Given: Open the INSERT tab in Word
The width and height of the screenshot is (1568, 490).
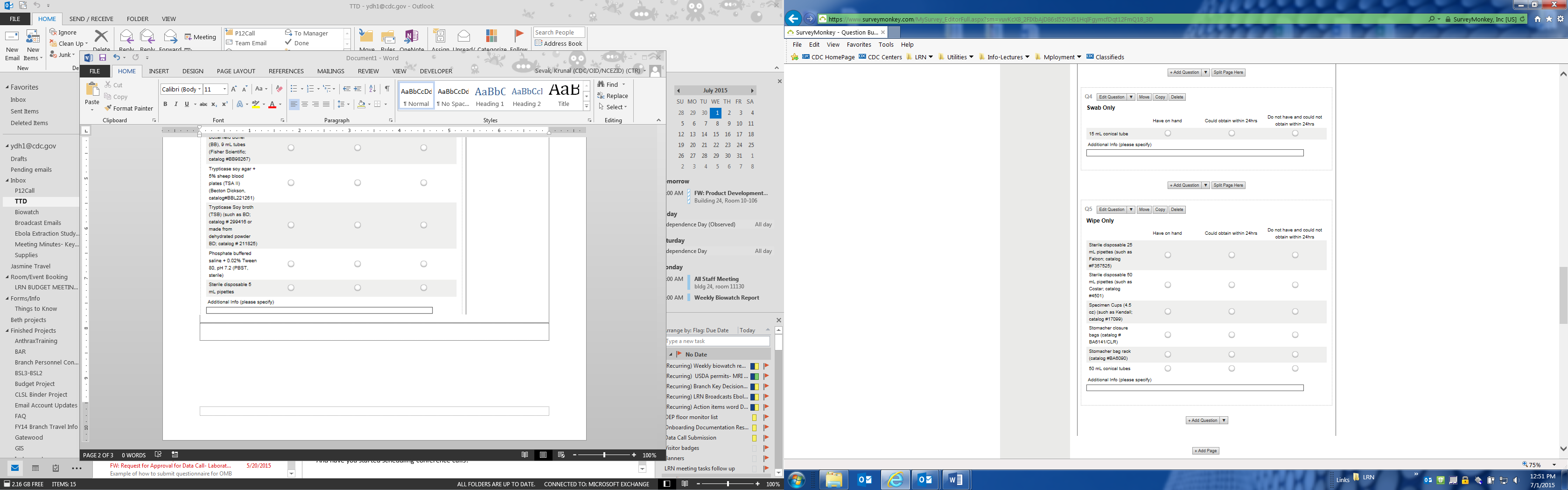Looking at the screenshot, I should click(159, 71).
